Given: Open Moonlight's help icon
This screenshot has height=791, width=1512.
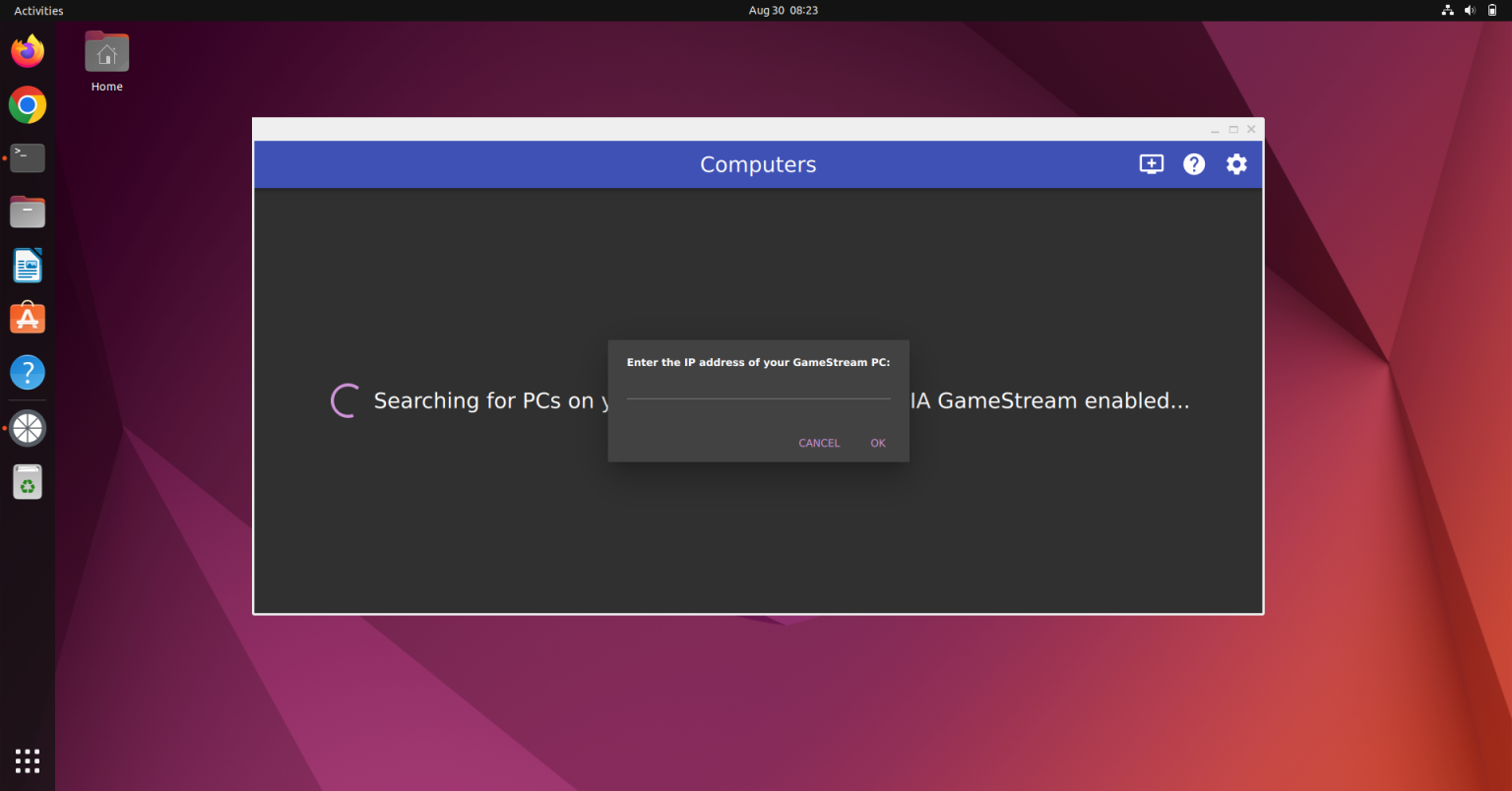Looking at the screenshot, I should 1194,164.
